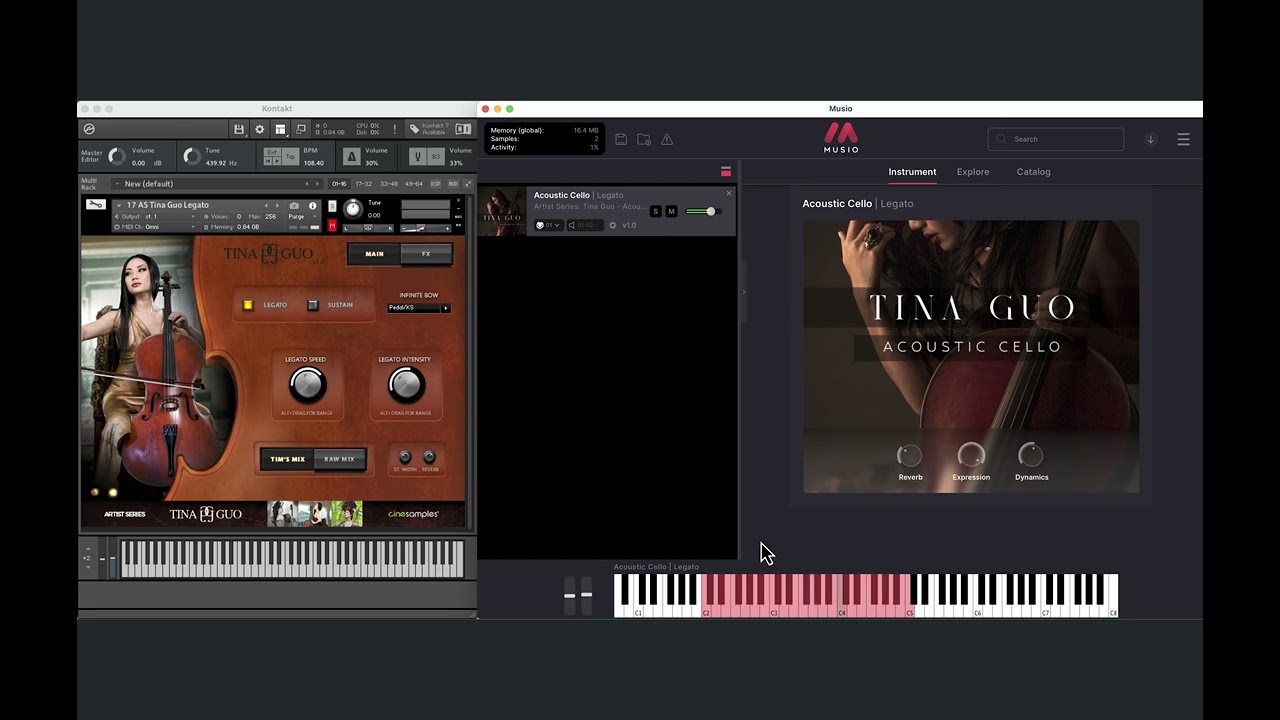Viewport: 1280px width, 720px height.
Task: Toggle Kontakt instrument red mute button
Action: pyautogui.click(x=333, y=225)
